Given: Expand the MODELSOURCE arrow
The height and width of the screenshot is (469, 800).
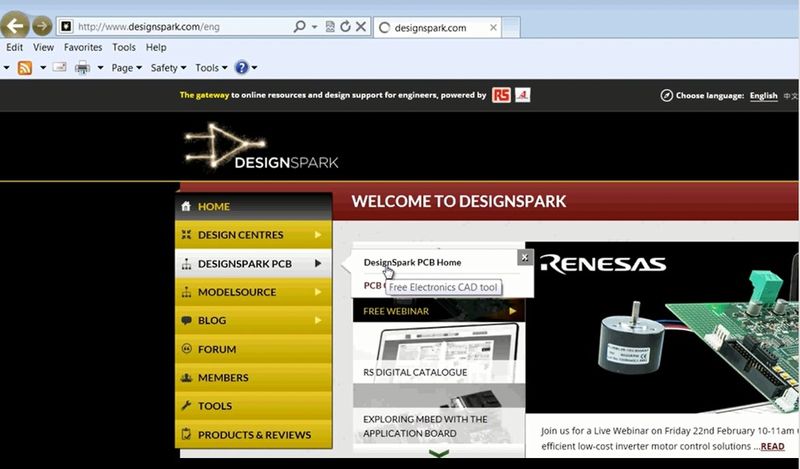Looking at the screenshot, I should click(x=318, y=292).
